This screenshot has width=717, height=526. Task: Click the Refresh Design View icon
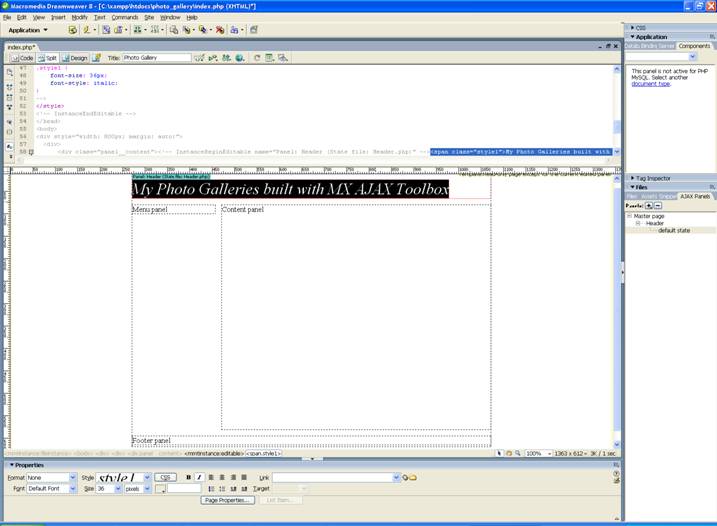pyautogui.click(x=257, y=58)
